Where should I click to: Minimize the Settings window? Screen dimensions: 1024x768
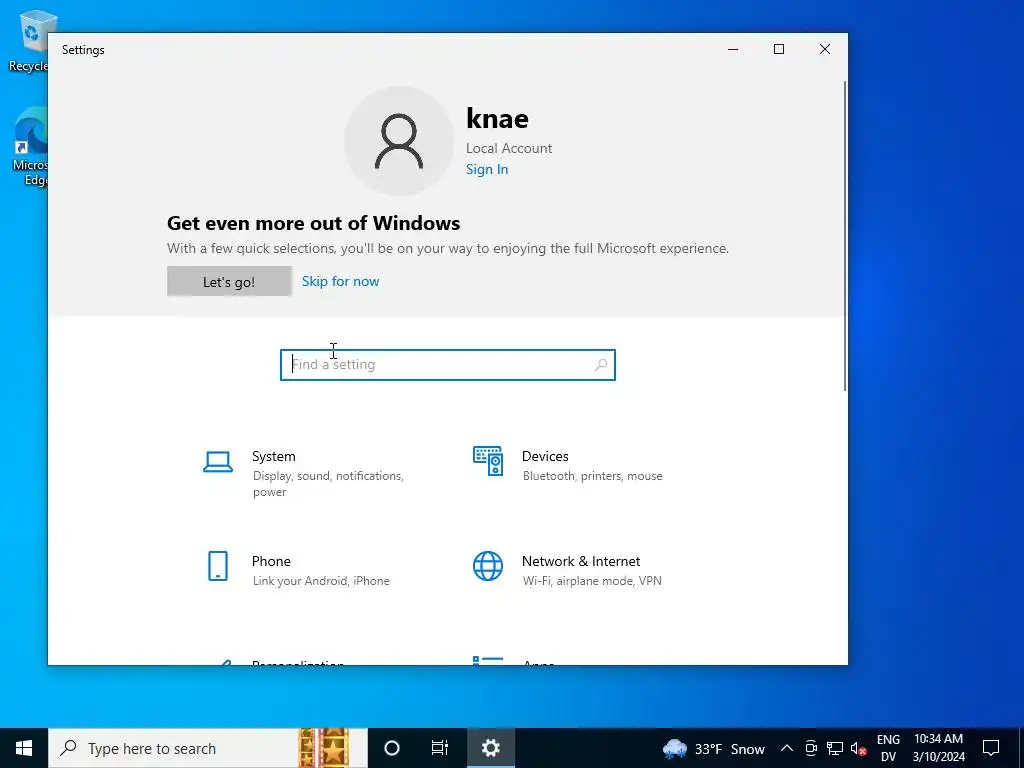click(x=733, y=50)
